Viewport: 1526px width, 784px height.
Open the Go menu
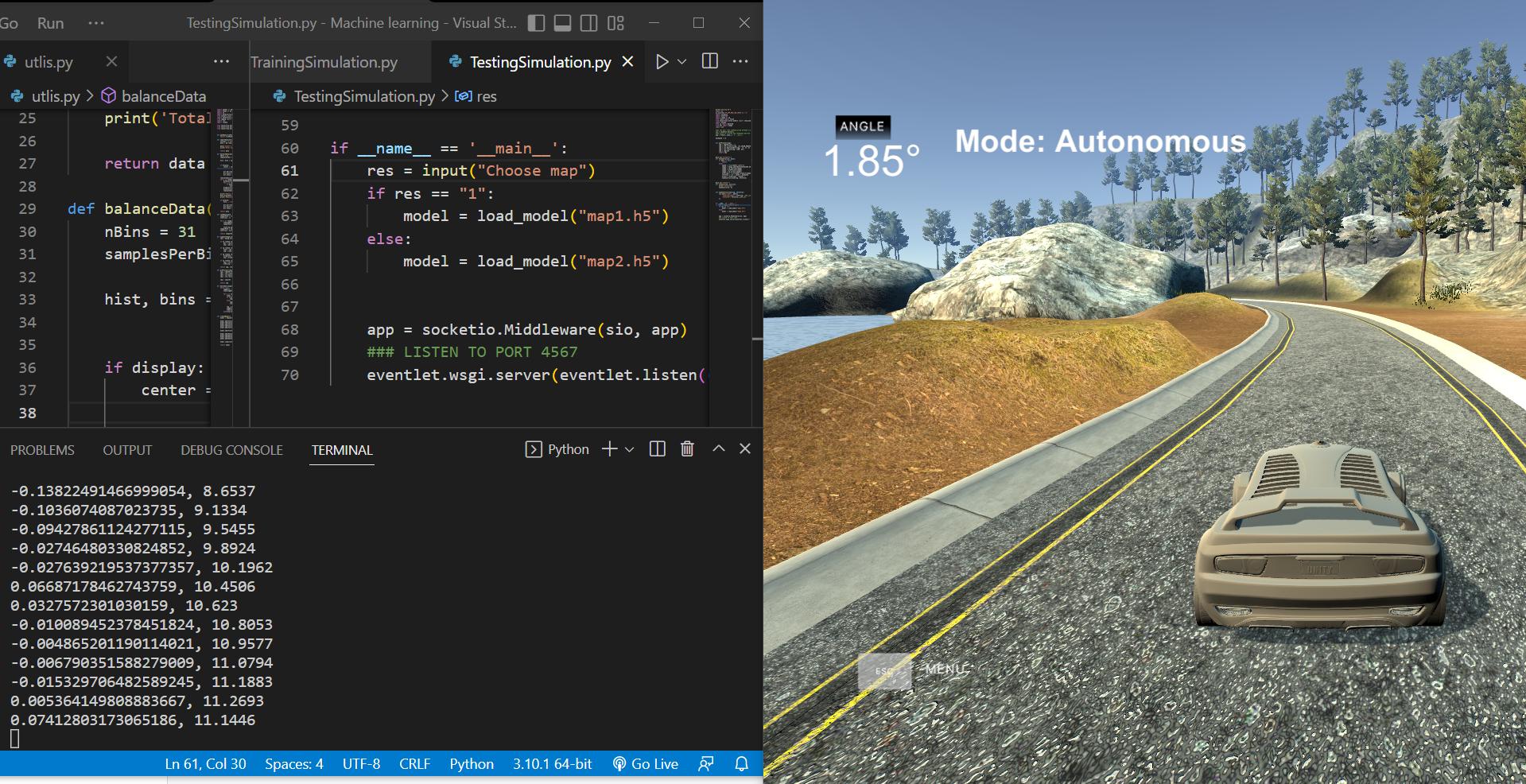click(10, 23)
